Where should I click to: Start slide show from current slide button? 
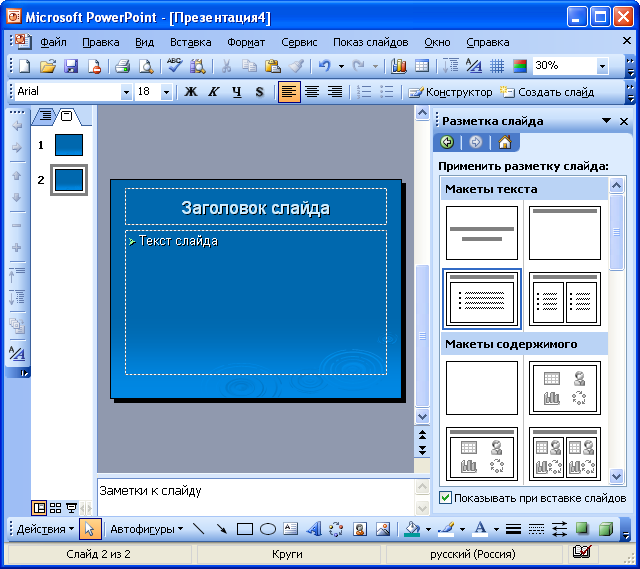point(71,508)
